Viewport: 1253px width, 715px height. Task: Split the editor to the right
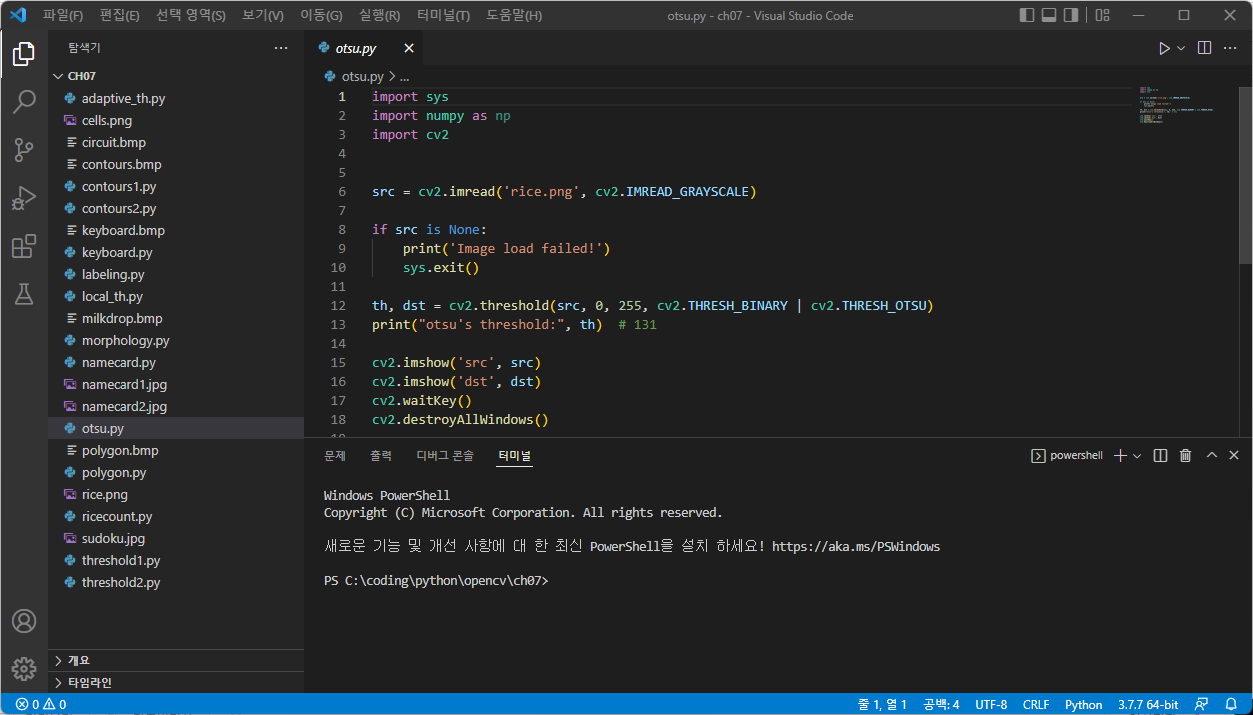coord(1205,48)
